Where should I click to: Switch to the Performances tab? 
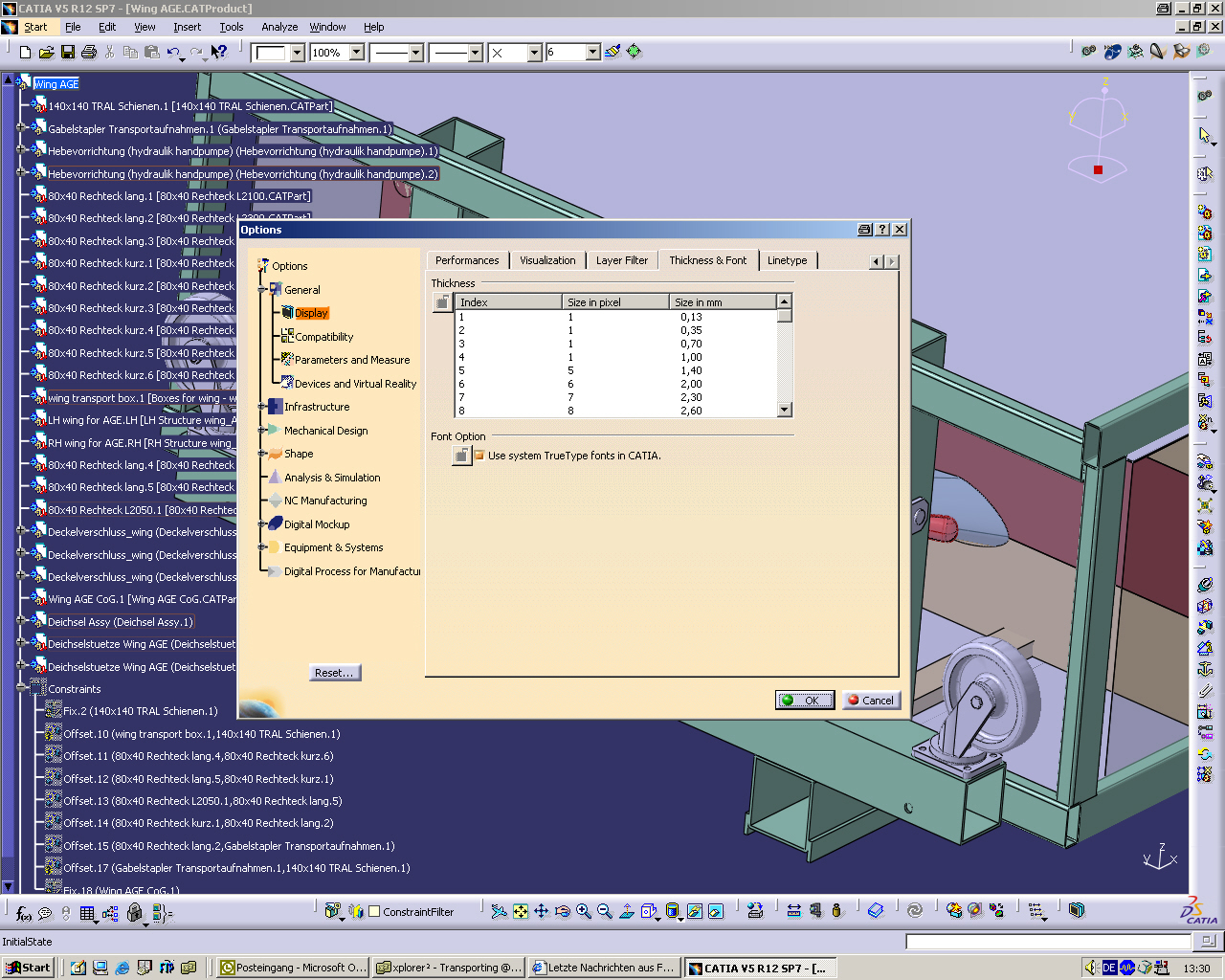tap(467, 260)
